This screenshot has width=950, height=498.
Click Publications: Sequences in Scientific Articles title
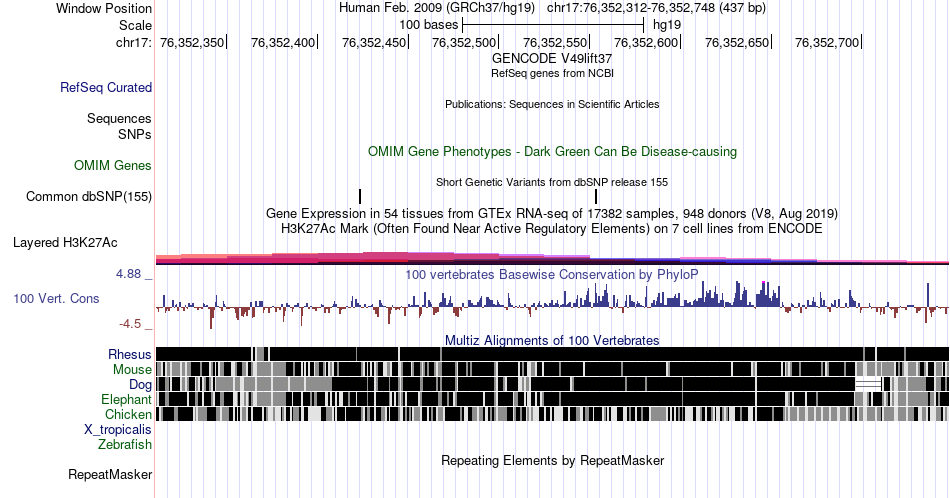pos(552,104)
